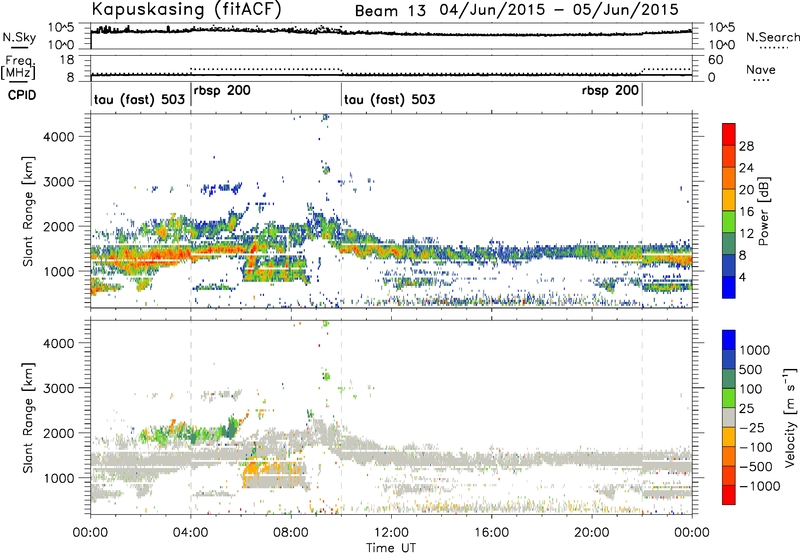Click the 'tau (fast) 503' label near 10:00
Screen dimensions: 800x554
tap(390, 99)
